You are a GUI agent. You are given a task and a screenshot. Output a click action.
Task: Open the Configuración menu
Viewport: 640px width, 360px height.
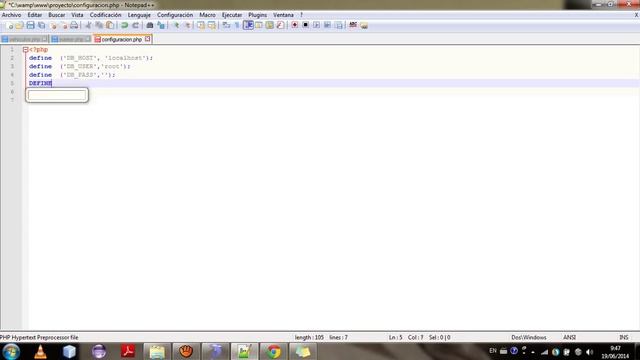pos(175,15)
